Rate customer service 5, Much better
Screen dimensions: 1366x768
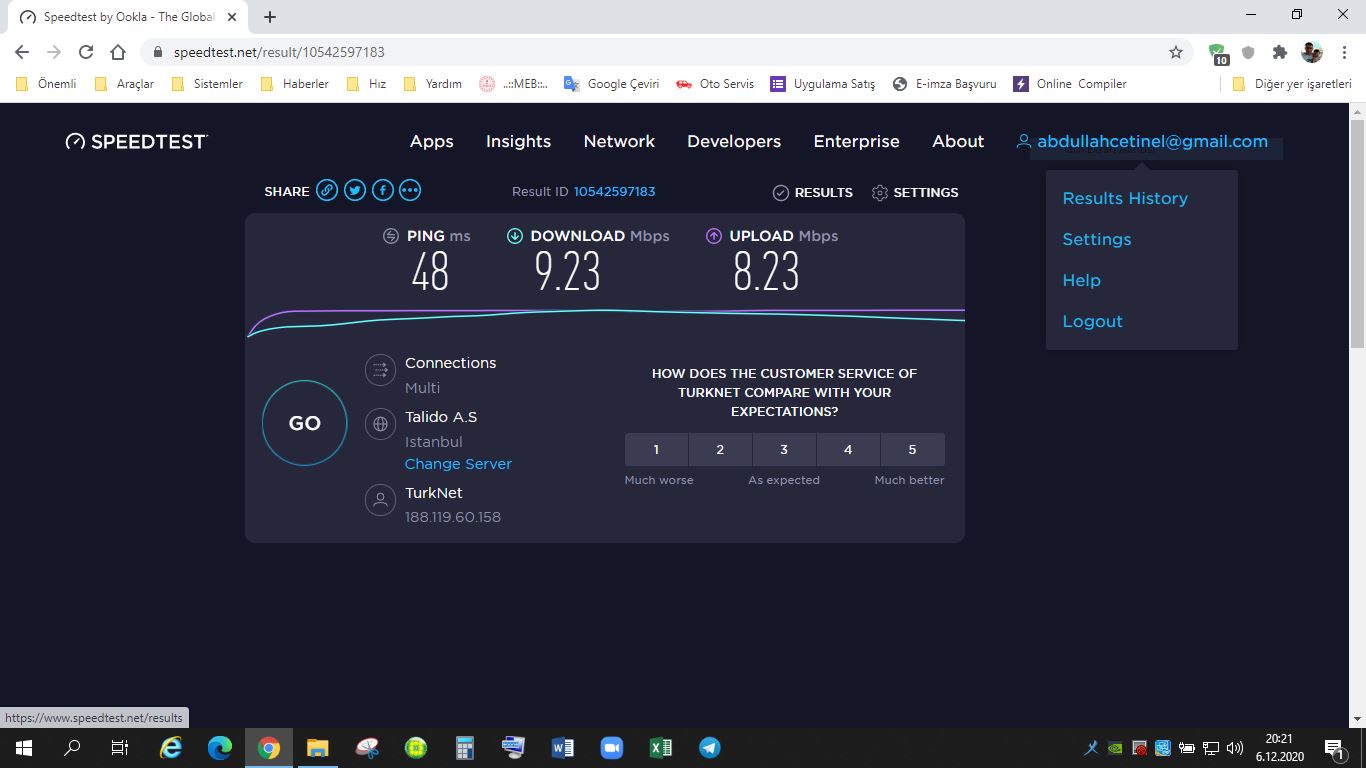(x=912, y=449)
